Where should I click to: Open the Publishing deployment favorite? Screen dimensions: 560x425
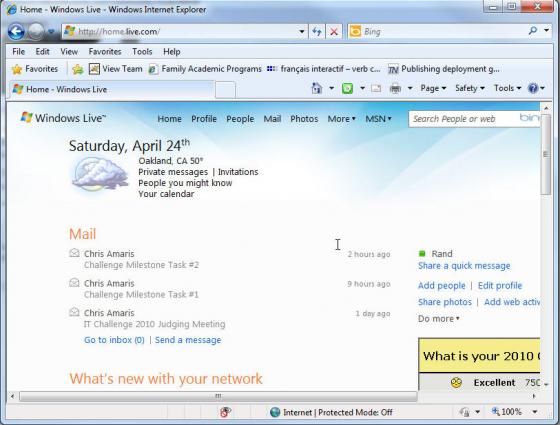(x=444, y=69)
